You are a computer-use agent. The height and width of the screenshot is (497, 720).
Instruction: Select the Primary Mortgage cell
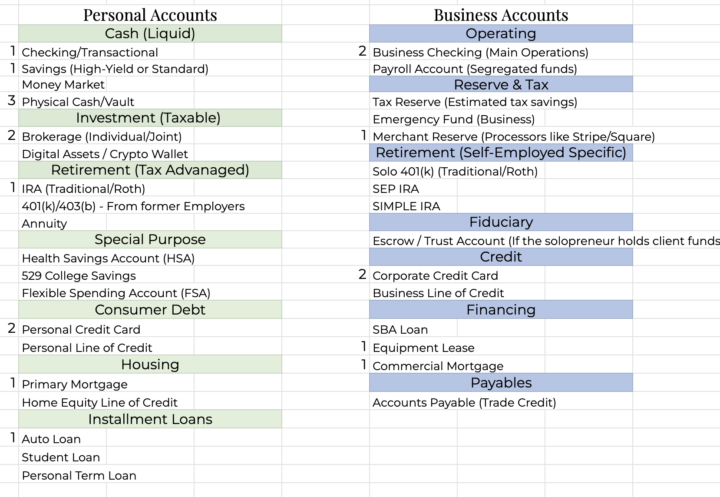coord(75,384)
